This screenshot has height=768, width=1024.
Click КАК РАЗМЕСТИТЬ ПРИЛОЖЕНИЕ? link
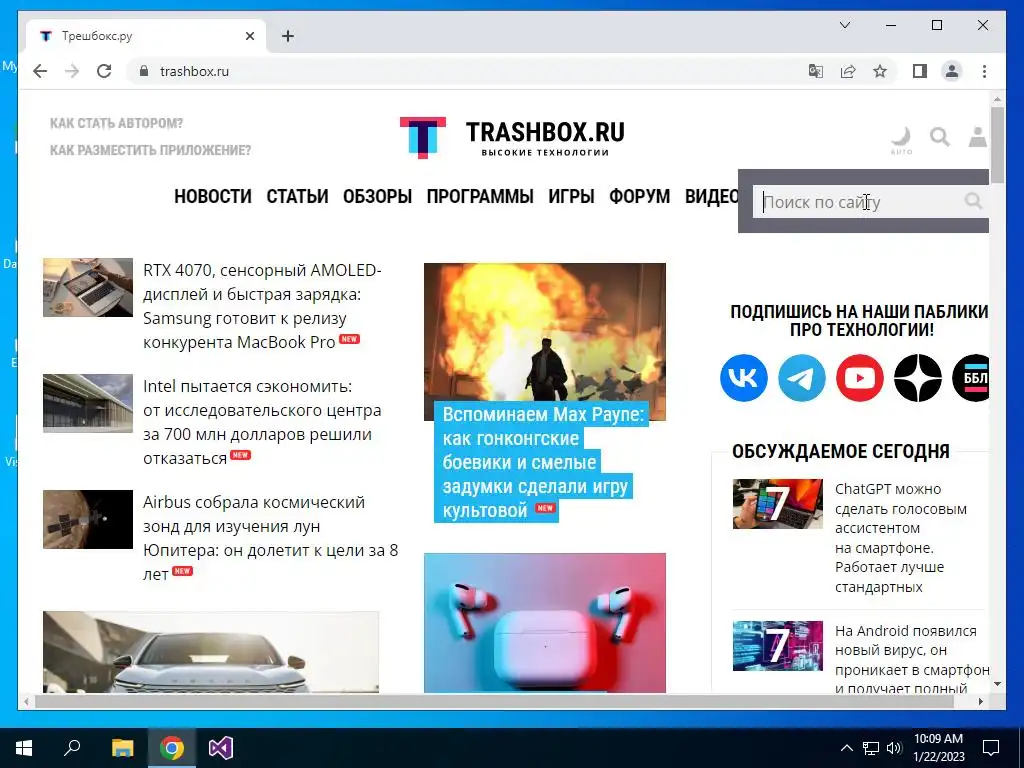(150, 150)
